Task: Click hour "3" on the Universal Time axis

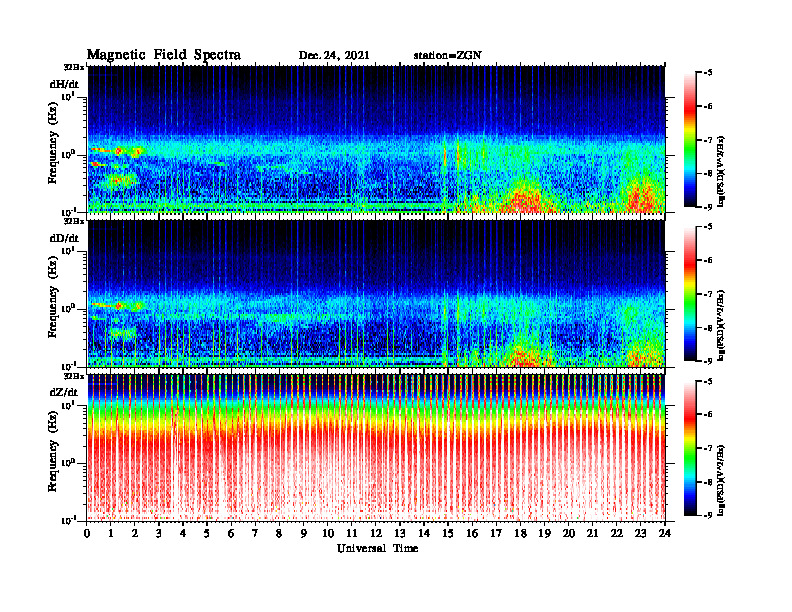Action: 159,533
